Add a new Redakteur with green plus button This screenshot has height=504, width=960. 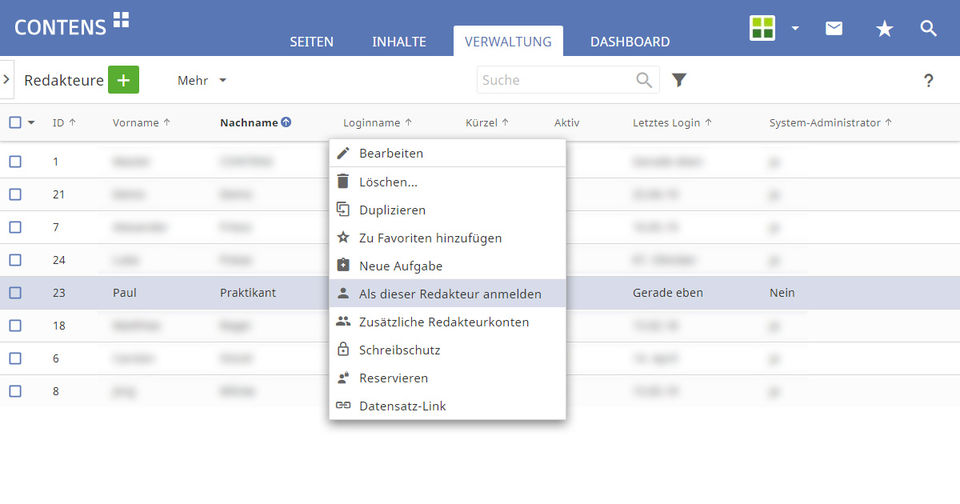(x=124, y=80)
